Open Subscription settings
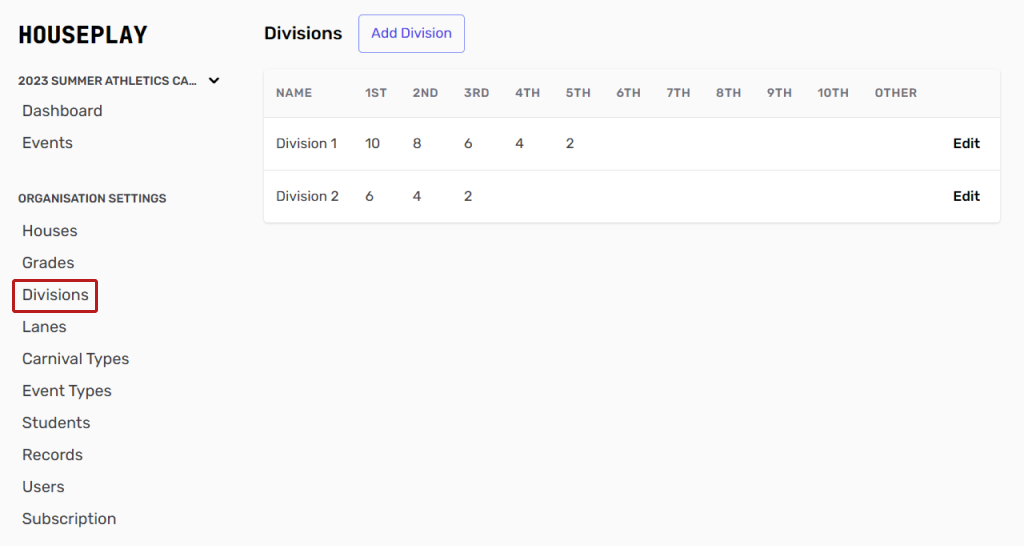This screenshot has width=1024, height=546. [69, 519]
